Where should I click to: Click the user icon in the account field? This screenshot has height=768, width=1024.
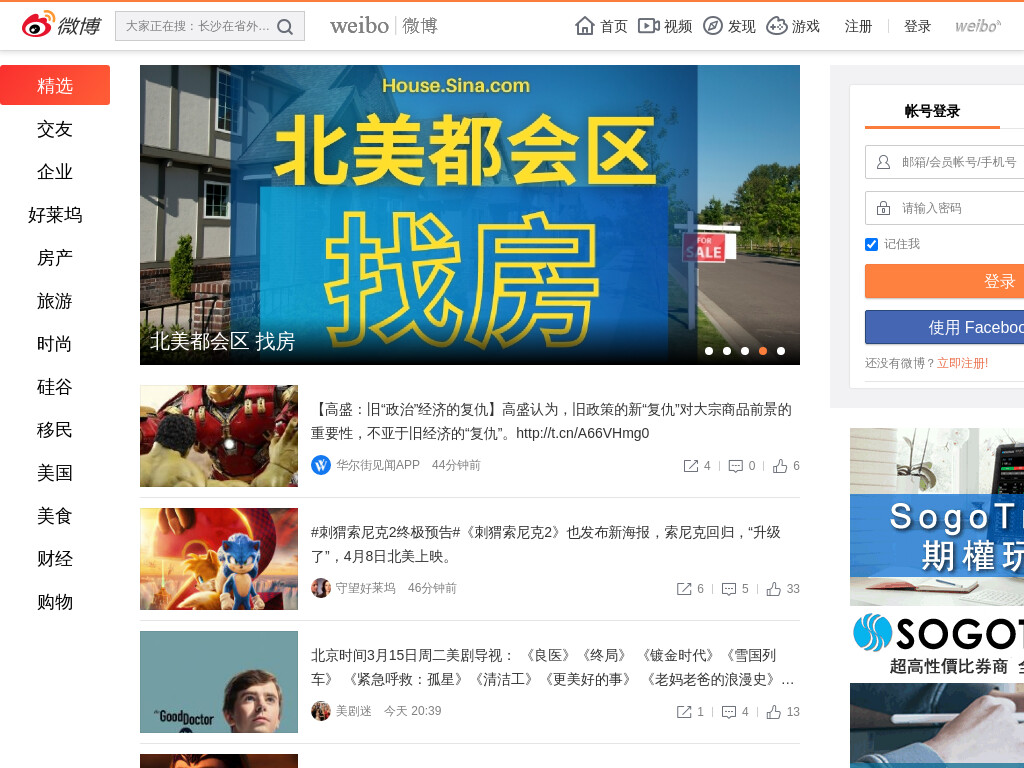click(883, 162)
